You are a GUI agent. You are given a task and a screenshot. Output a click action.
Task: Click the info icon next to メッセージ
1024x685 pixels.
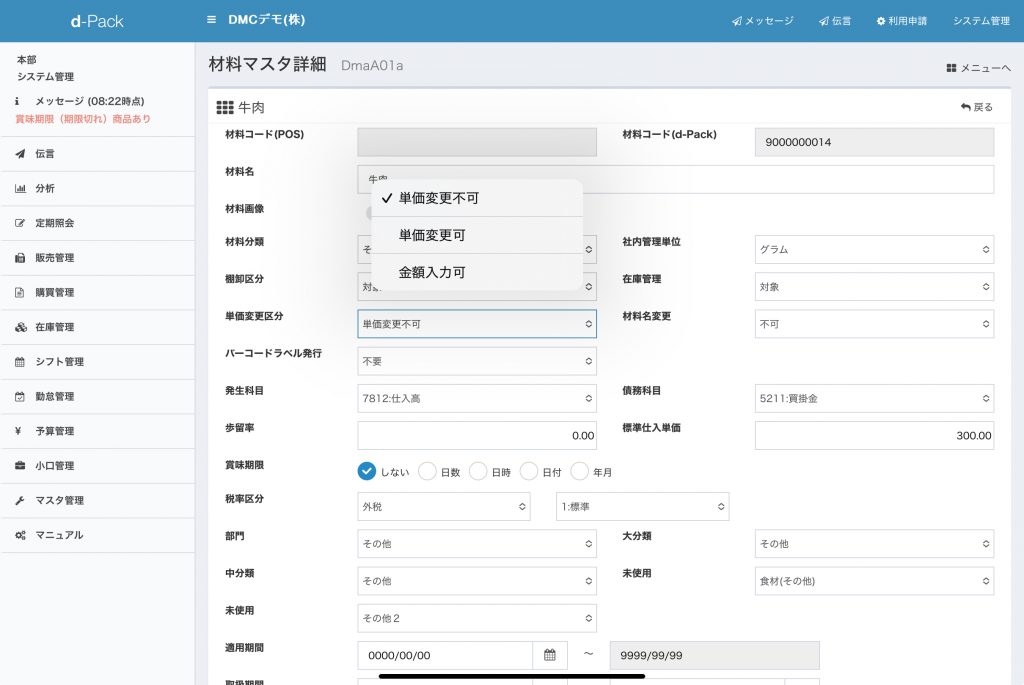point(18,101)
